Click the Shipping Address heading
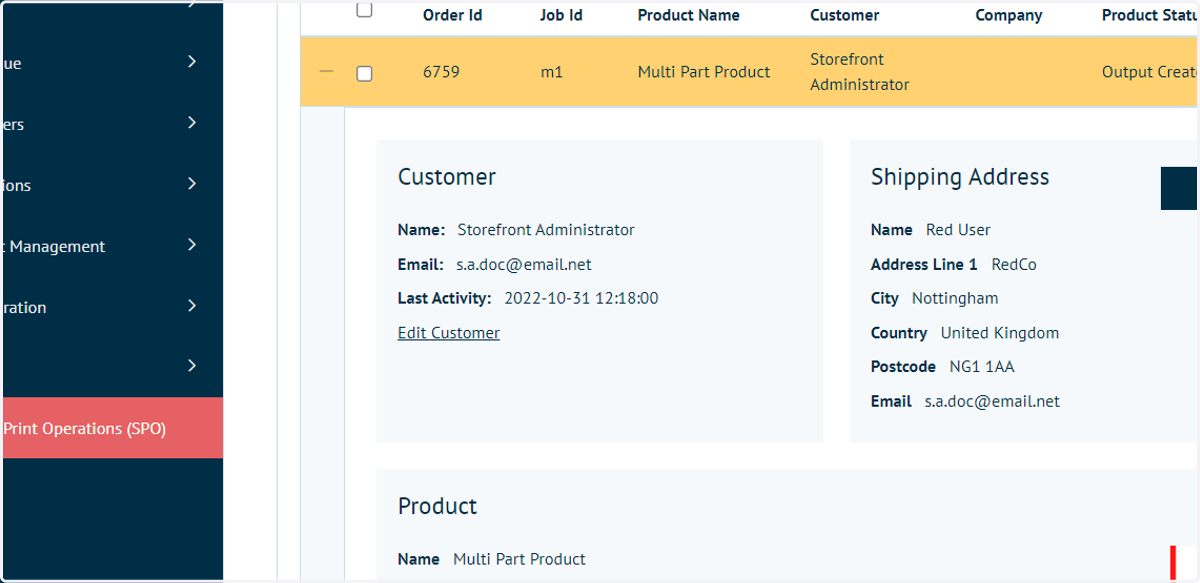Image resolution: width=1200 pixels, height=583 pixels. (960, 177)
